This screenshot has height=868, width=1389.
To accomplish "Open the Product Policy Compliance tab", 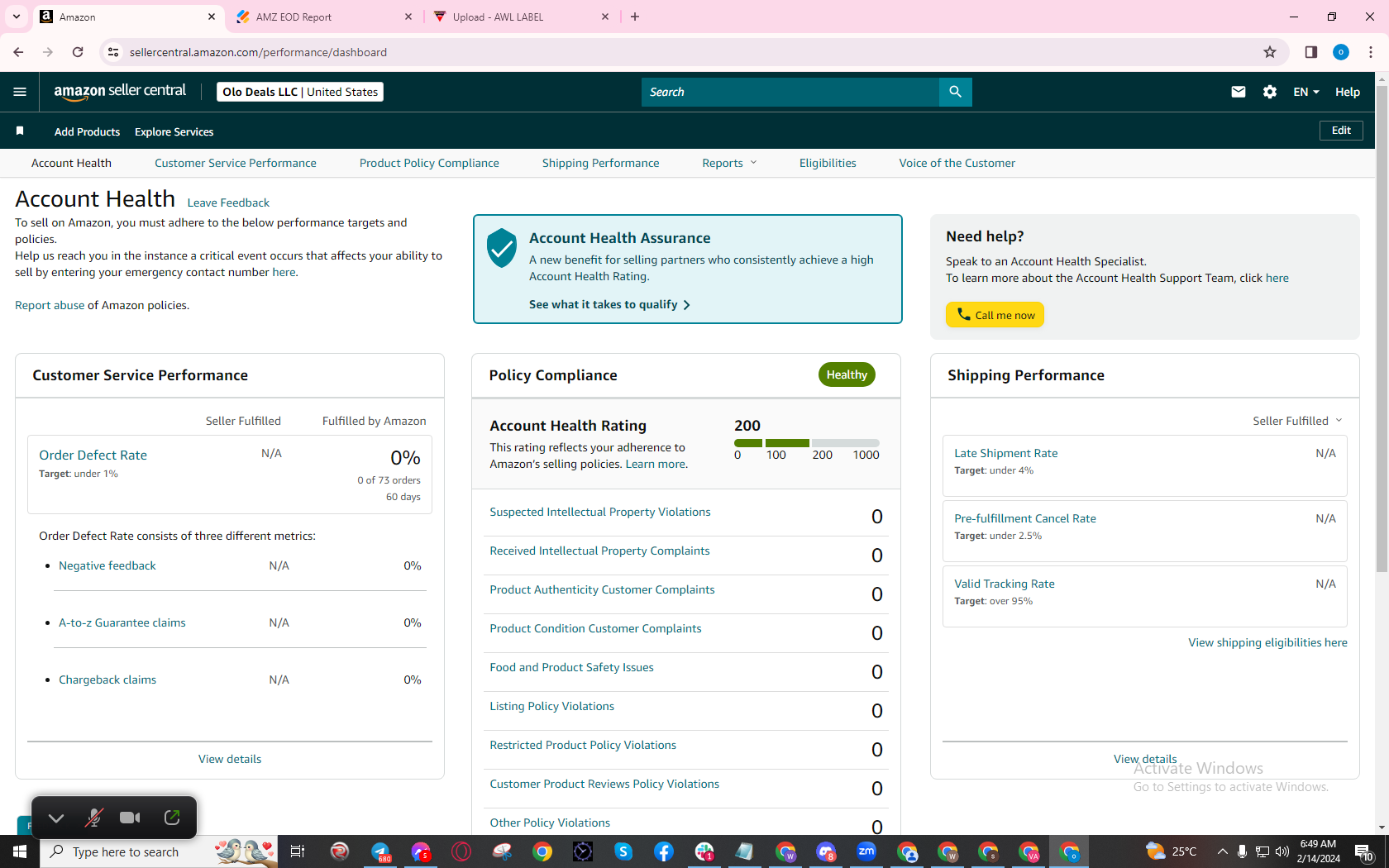I will point(429,163).
